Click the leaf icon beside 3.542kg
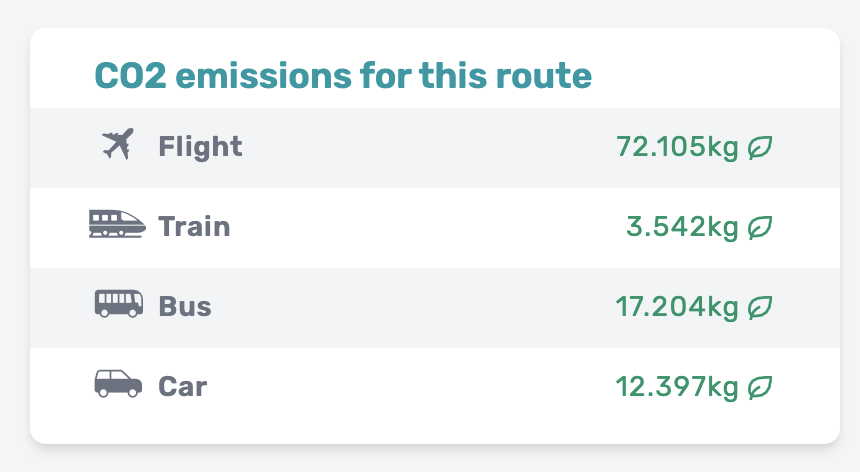This screenshot has width=860, height=472. [760, 228]
